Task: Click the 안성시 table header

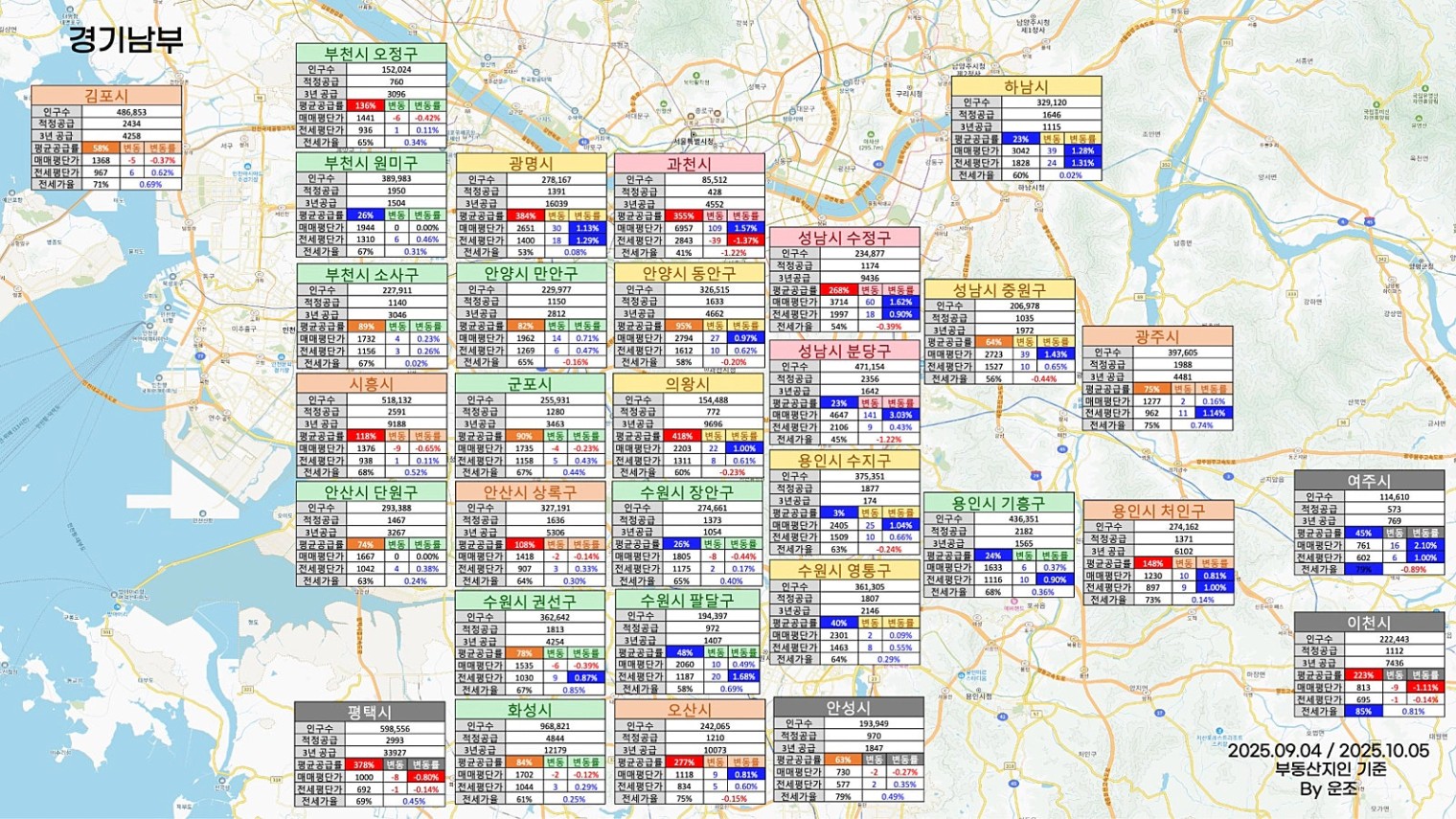Action: [848, 708]
